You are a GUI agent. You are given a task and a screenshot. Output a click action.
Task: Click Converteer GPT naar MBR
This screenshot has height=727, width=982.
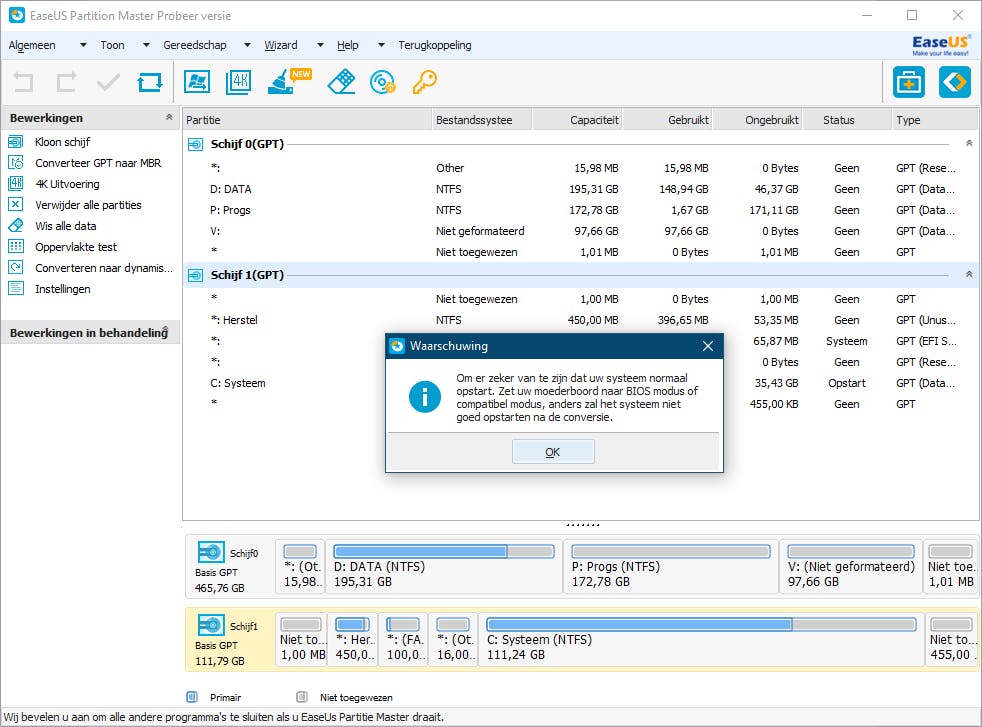[x=97, y=163]
